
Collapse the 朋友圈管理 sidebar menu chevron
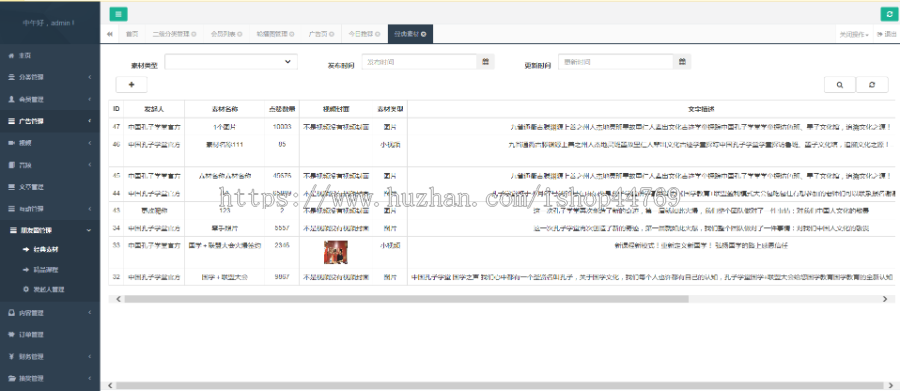pos(89,230)
